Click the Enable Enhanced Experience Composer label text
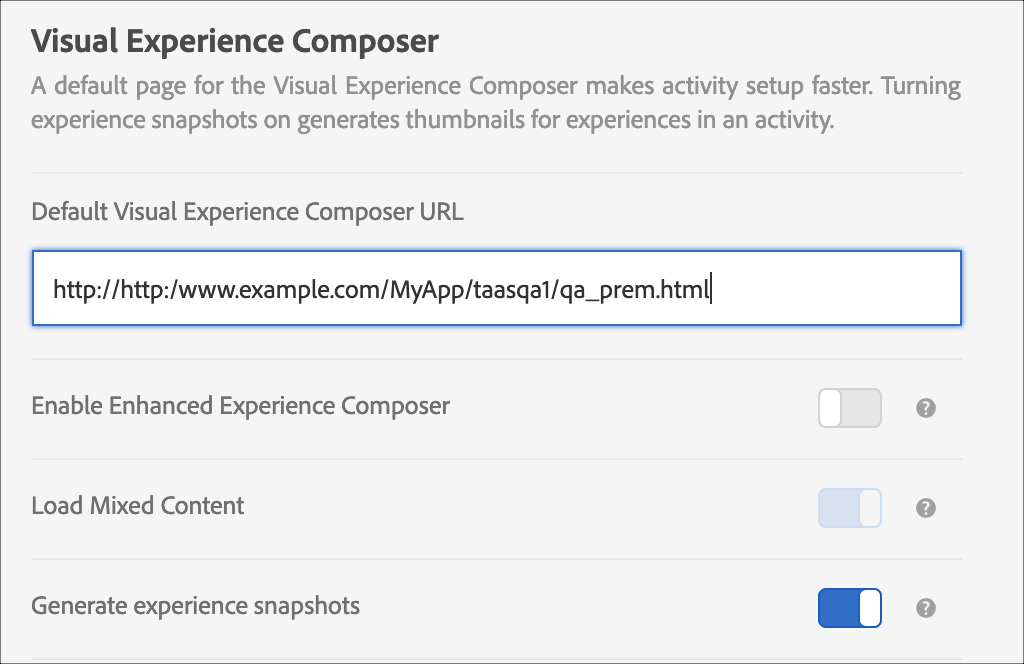This screenshot has width=1024, height=664. pyautogui.click(x=240, y=406)
